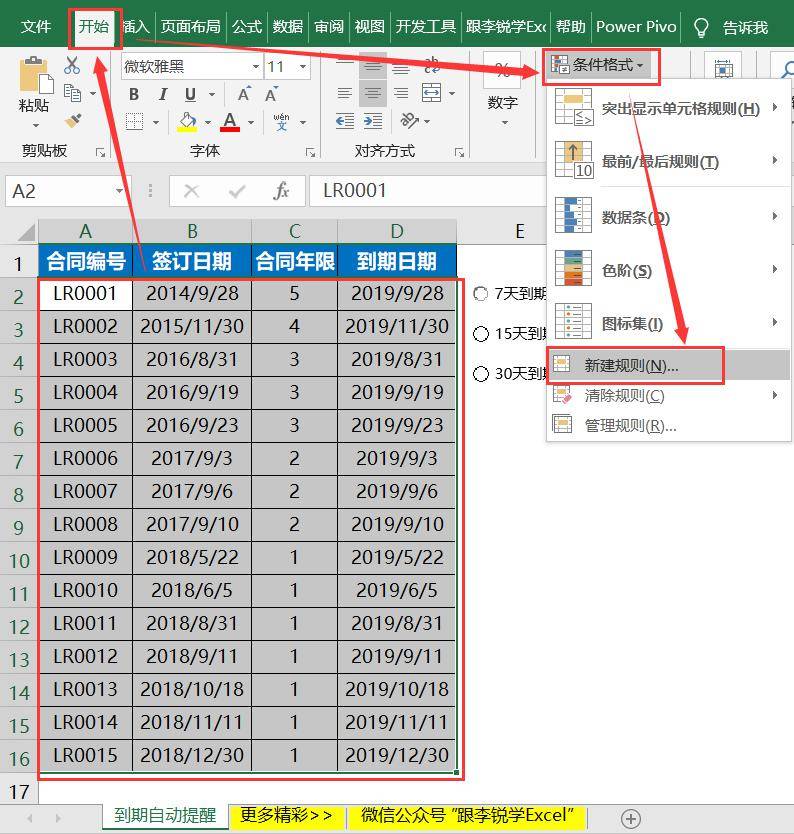Align text to the right
Viewport: 794px width, 834px height.
(400, 93)
